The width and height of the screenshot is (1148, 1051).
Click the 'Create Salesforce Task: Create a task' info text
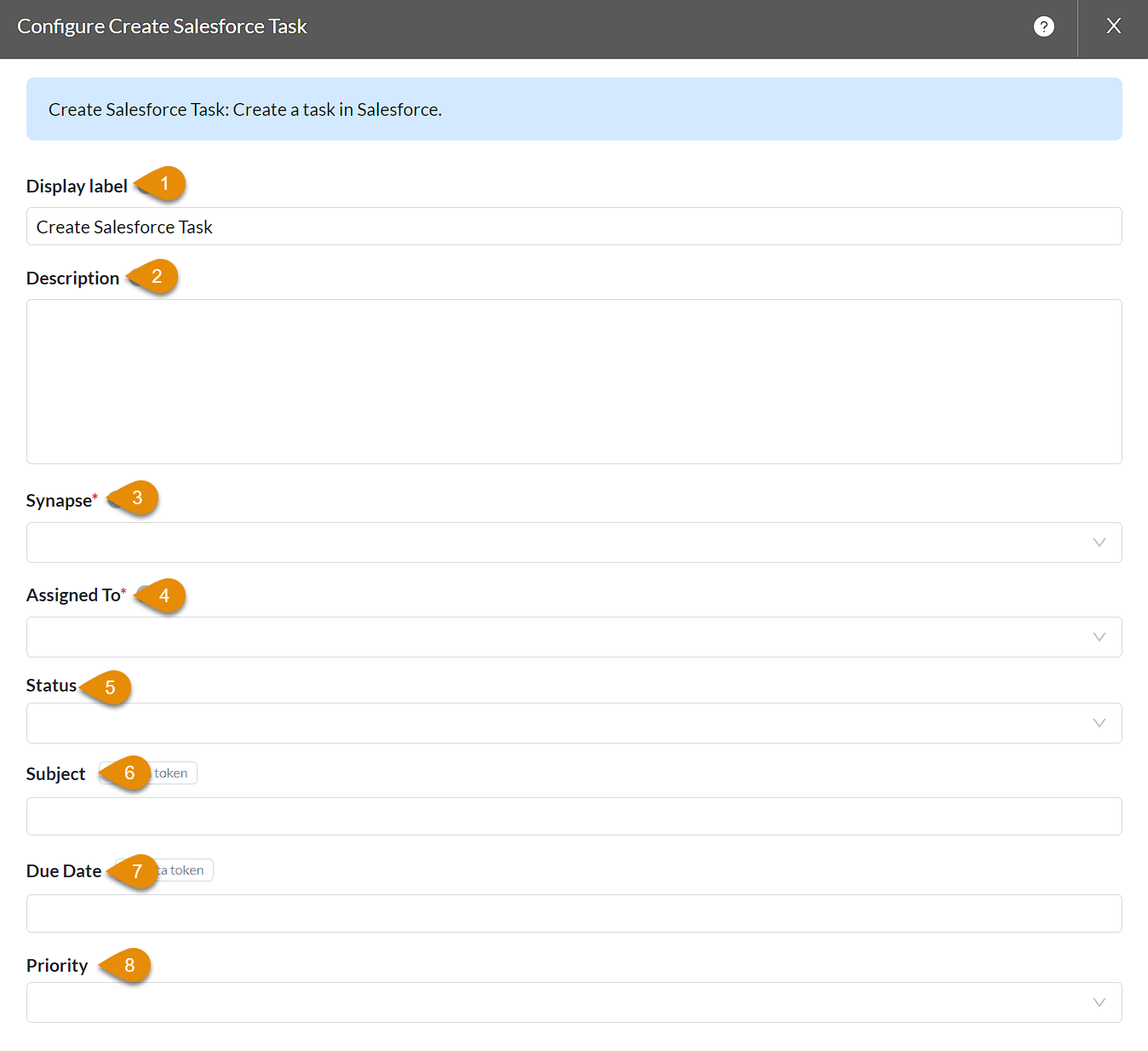point(245,110)
